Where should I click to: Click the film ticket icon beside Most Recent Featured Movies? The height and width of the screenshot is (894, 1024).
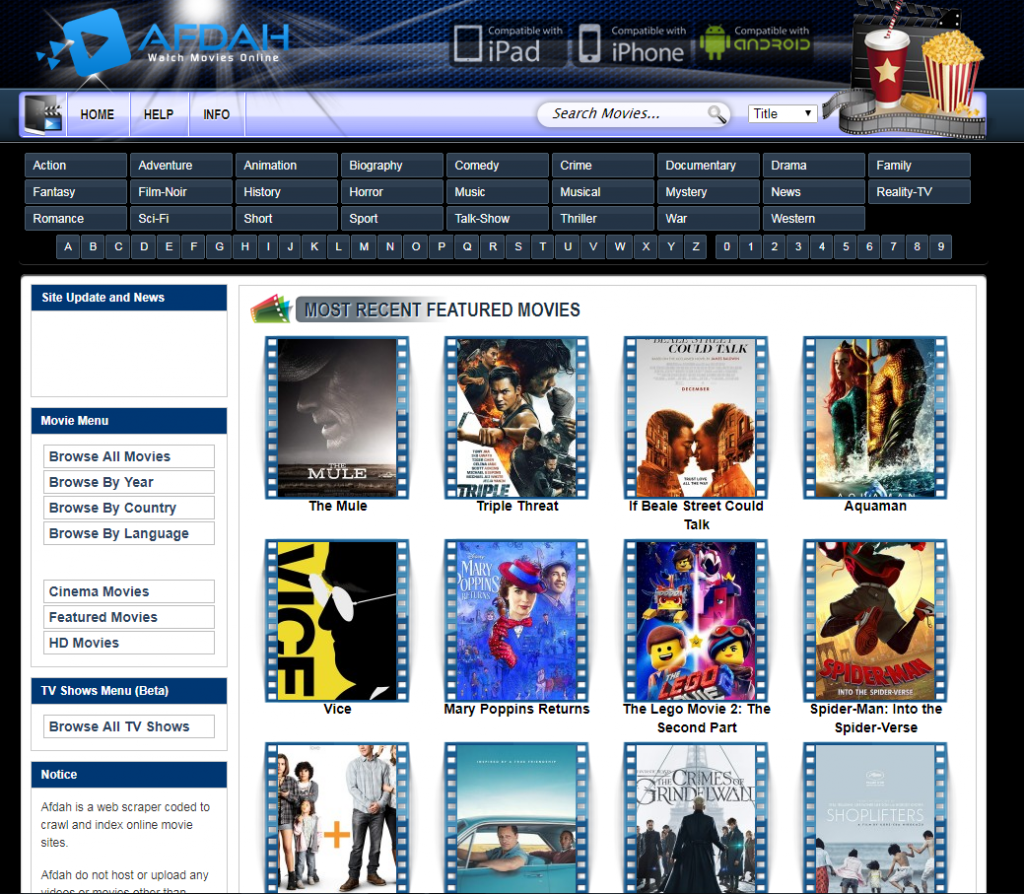271,309
